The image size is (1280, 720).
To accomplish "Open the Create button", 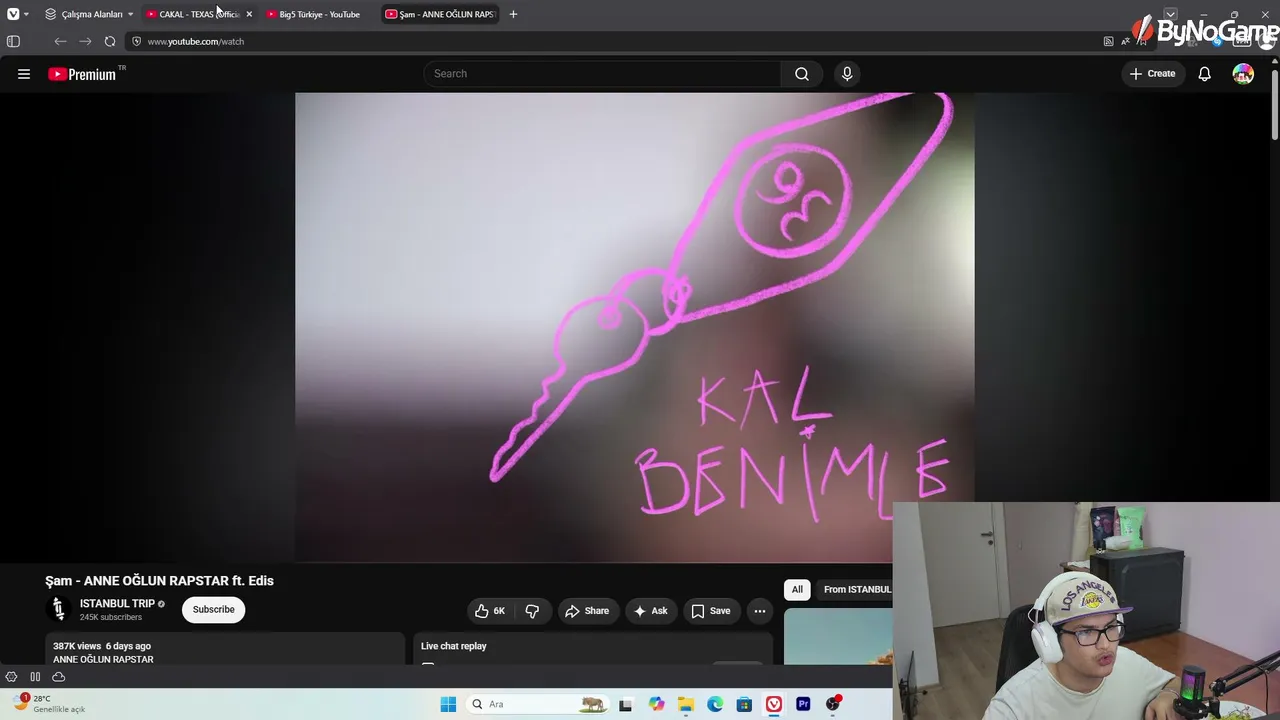I will (1153, 74).
